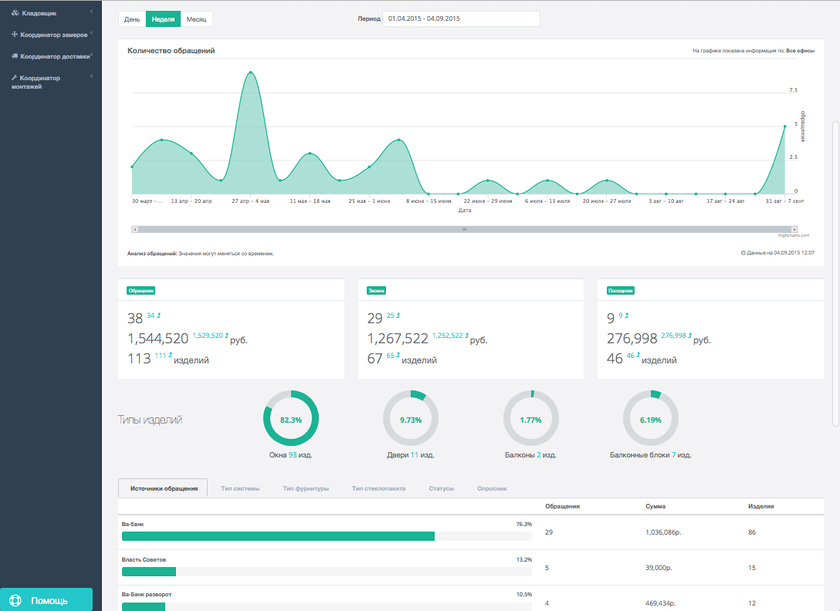The image size is (840, 611).
Task: Click the lifebuoy icon beside Помощь
Action: [16, 600]
